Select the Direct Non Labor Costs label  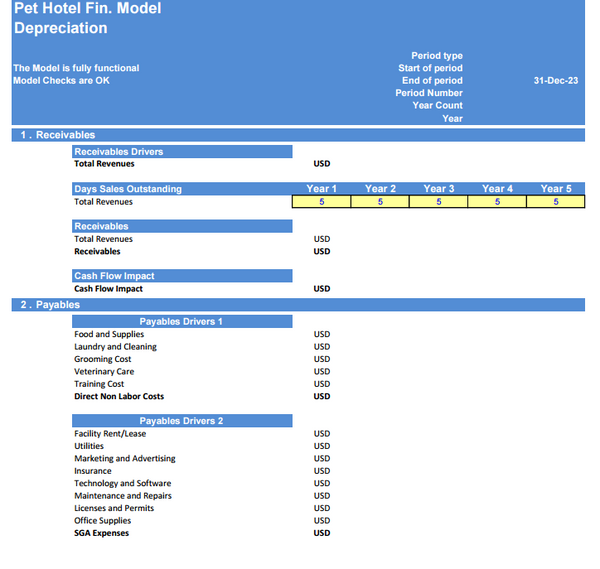point(119,397)
